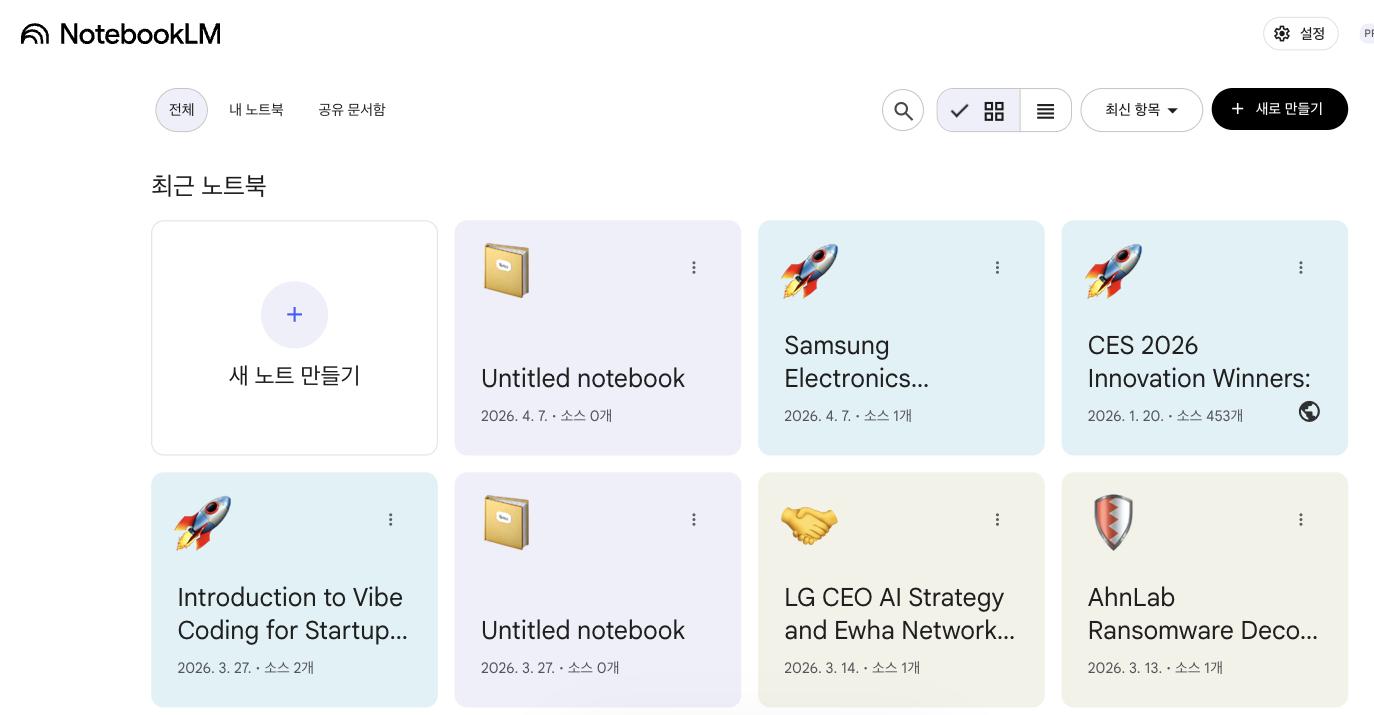Viewport: 1374px width, 715px height.
Task: Open the search icon to find notebooks
Action: (902, 110)
